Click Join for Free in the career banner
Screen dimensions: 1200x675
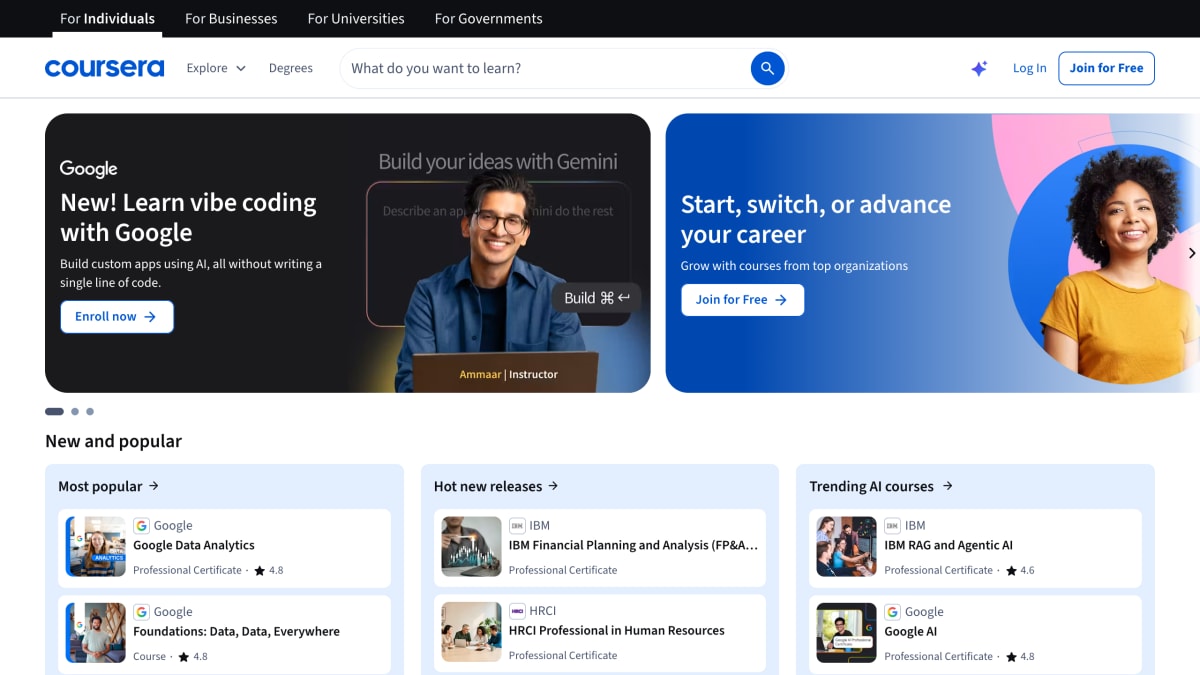click(x=742, y=300)
